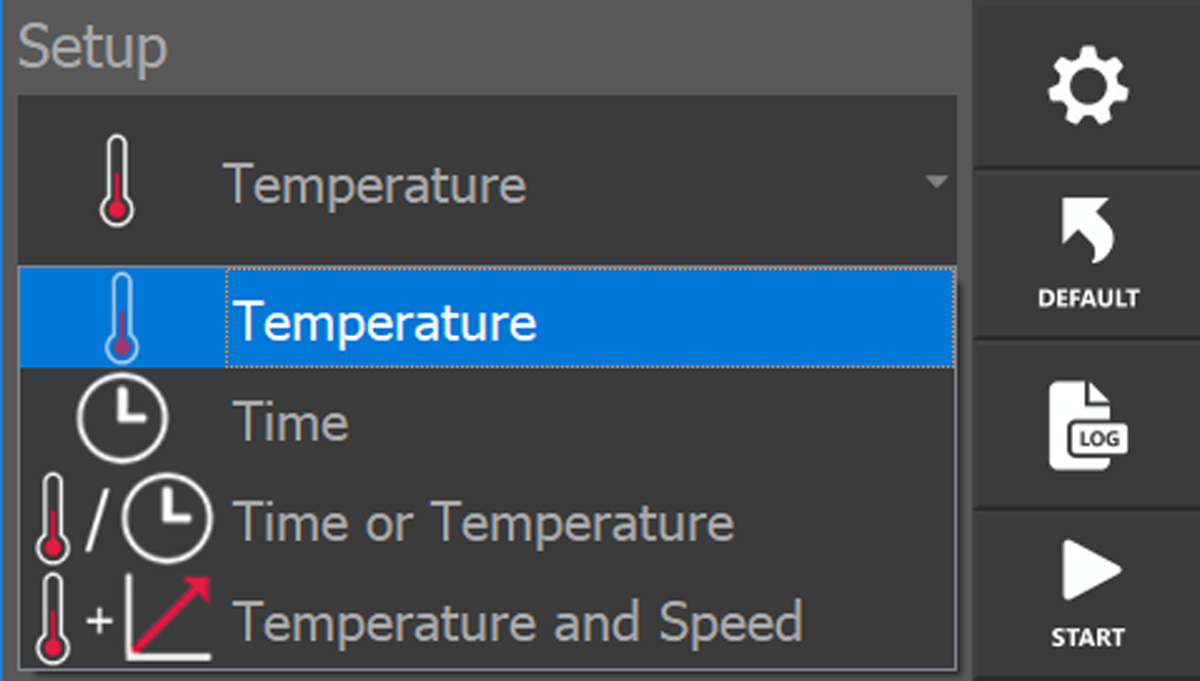The height and width of the screenshot is (681, 1200).
Task: Open settings with the gear icon
Action: (1088, 88)
